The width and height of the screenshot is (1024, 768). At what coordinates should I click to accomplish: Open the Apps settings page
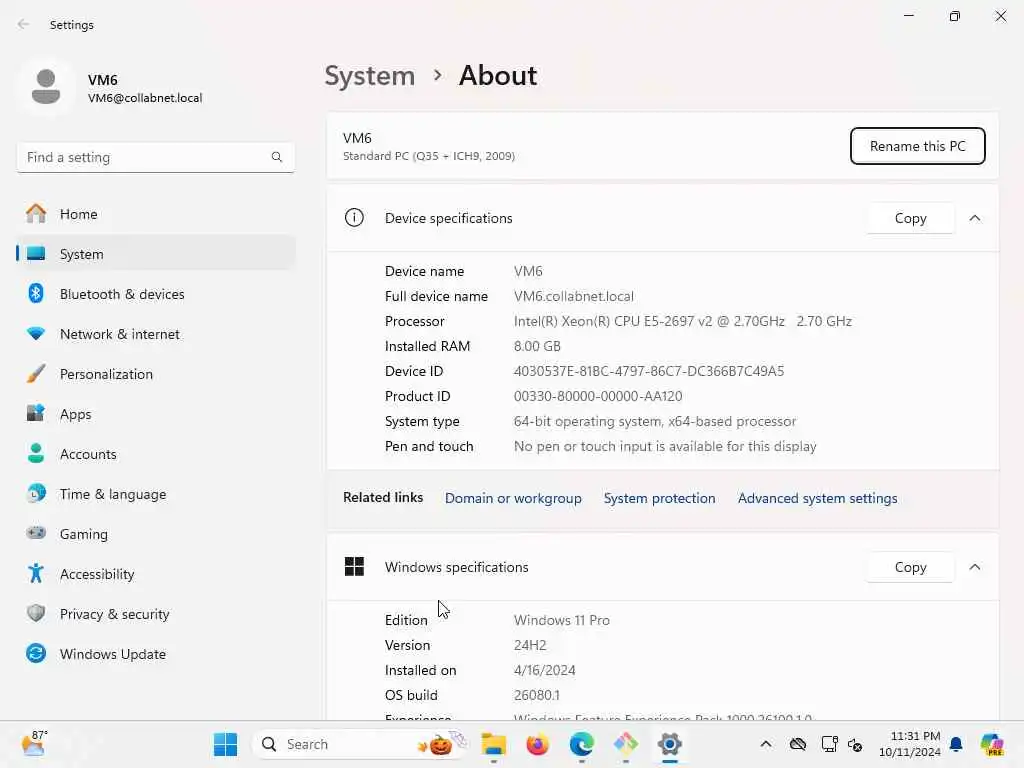155,414
